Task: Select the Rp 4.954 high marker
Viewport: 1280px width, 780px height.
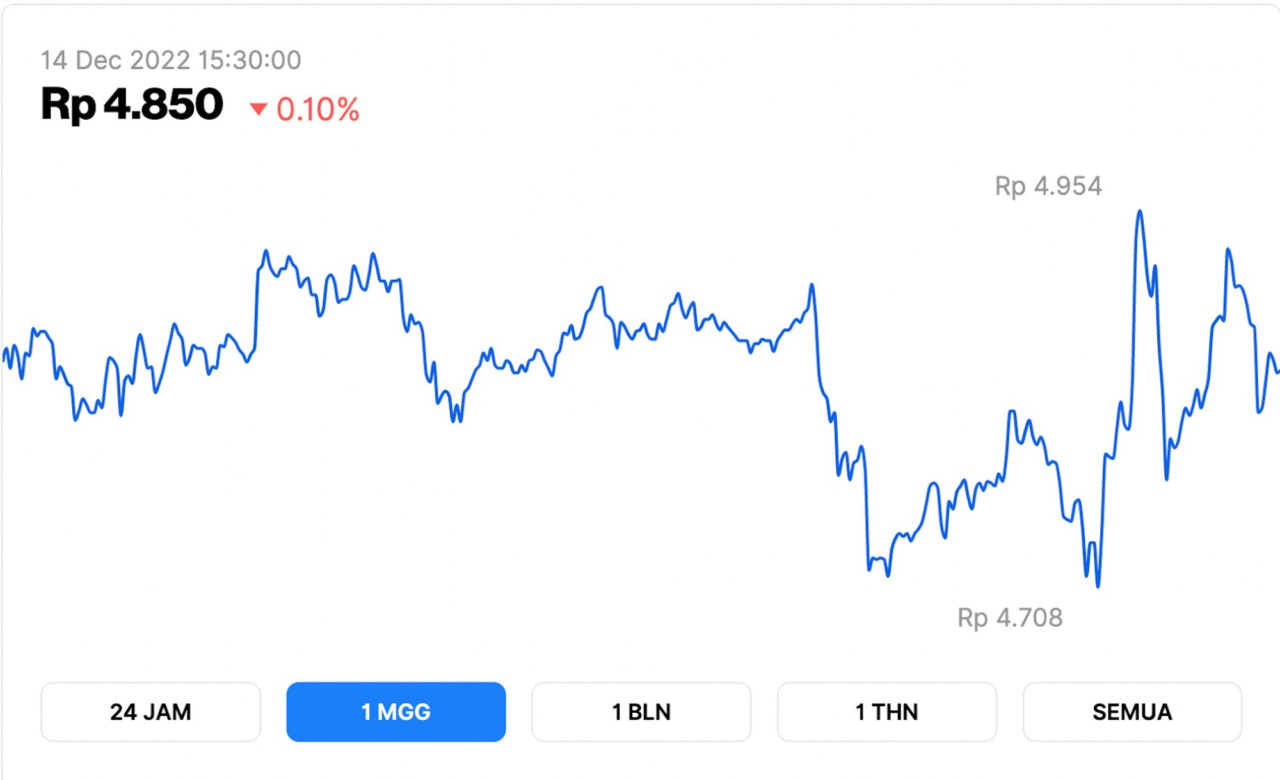Action: point(1047,186)
